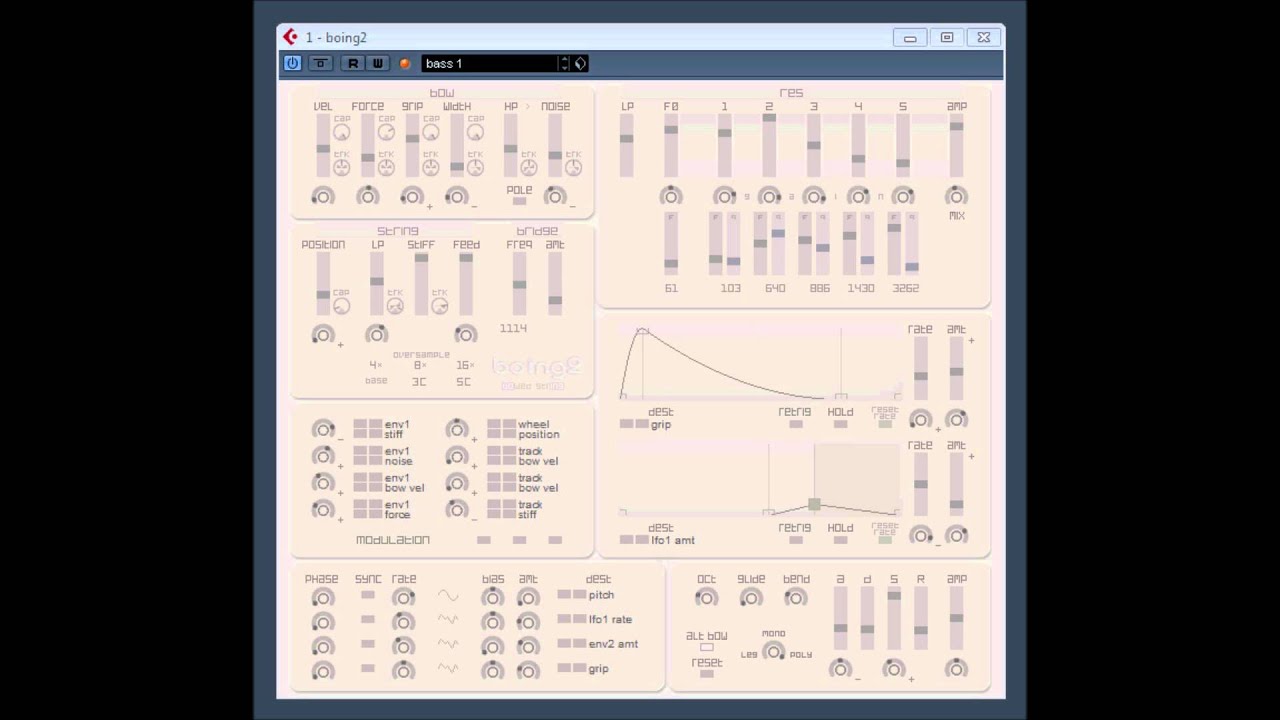The image size is (1280, 720).
Task: Enable the alt bow checkbox
Action: click(x=707, y=647)
